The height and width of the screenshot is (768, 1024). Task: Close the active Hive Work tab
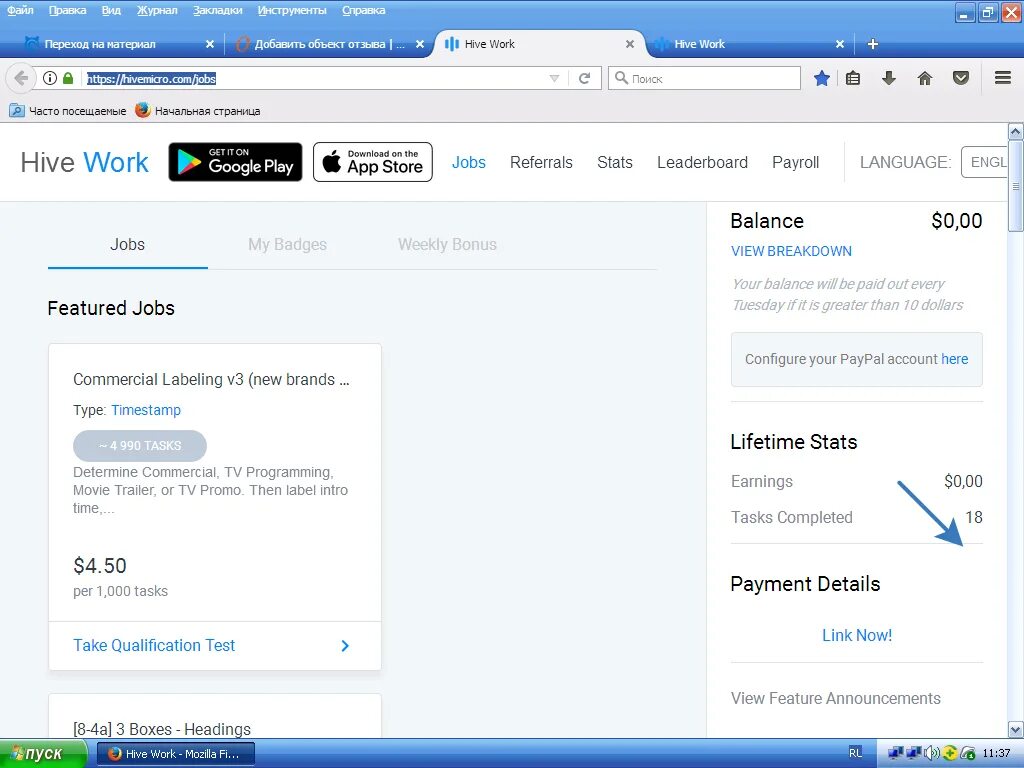[x=630, y=44]
